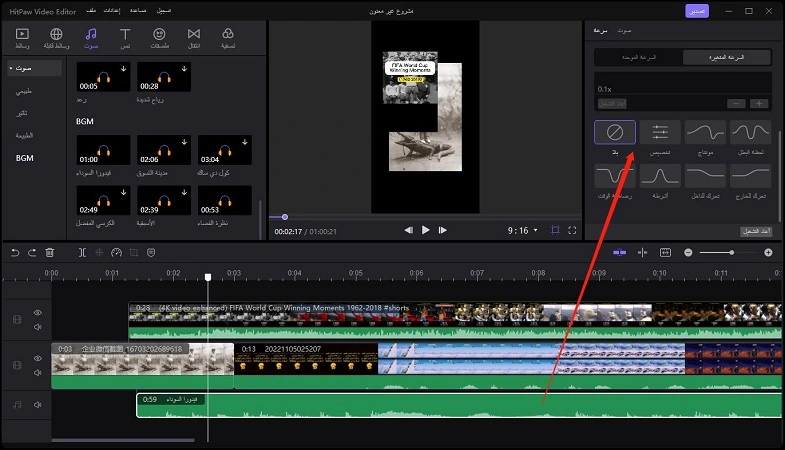Mute the bottom audio music track
Viewport: 785px width, 450px height.
coord(38,404)
